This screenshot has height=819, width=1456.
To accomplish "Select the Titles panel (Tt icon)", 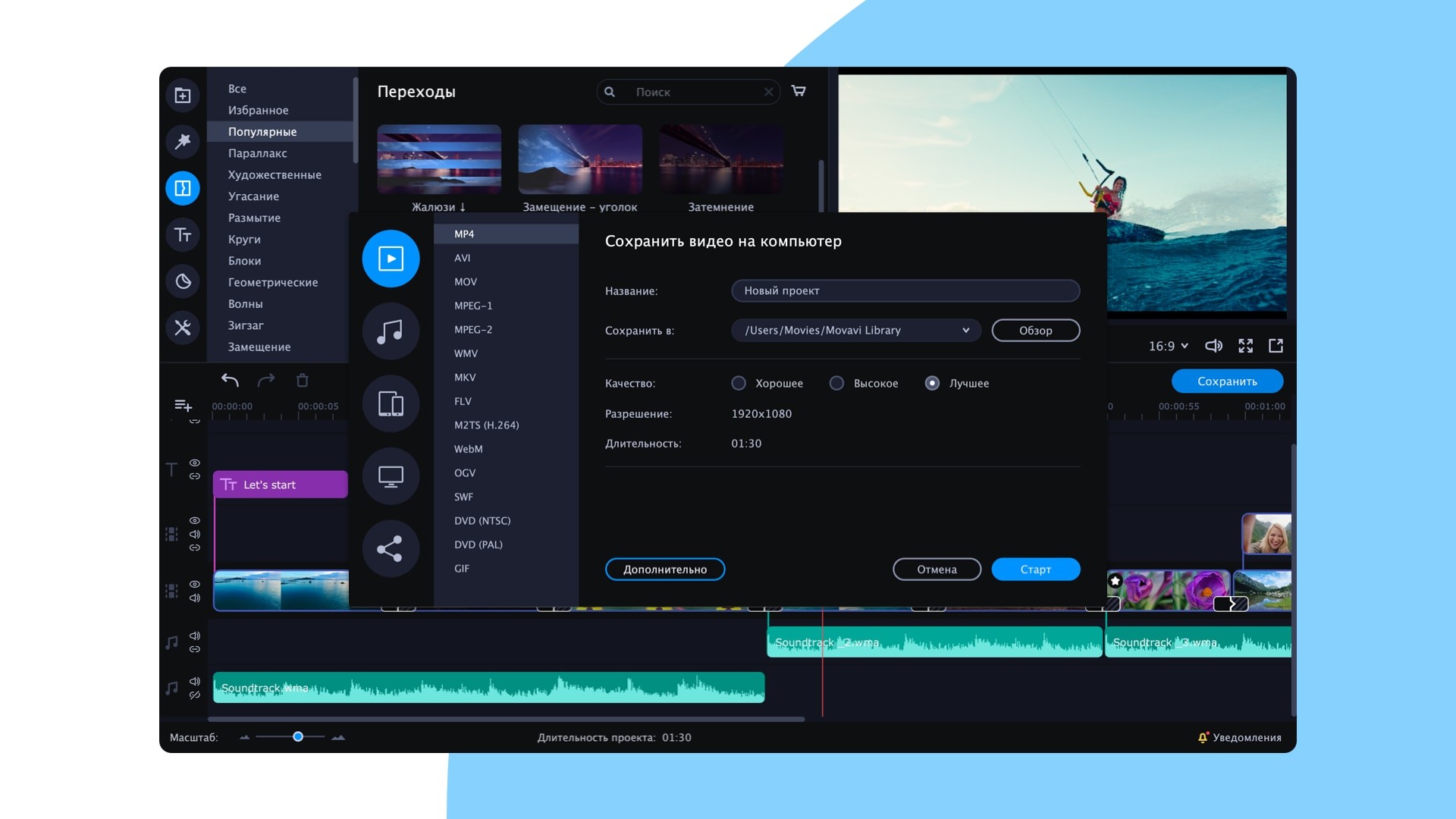I will (182, 234).
